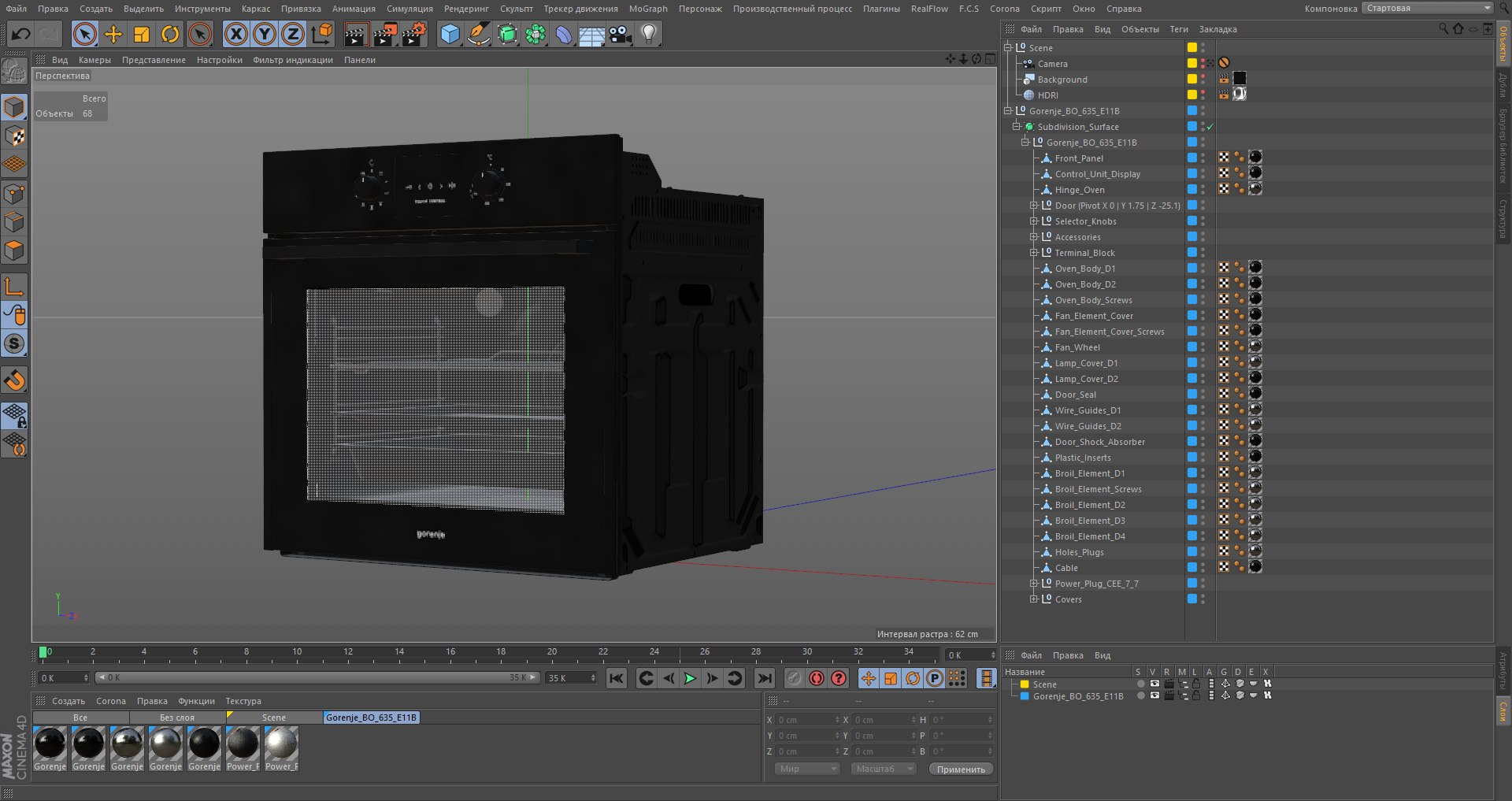This screenshot has height=801, width=1512.
Task: Switch to Texture mode in the sidebar
Action: (15, 136)
